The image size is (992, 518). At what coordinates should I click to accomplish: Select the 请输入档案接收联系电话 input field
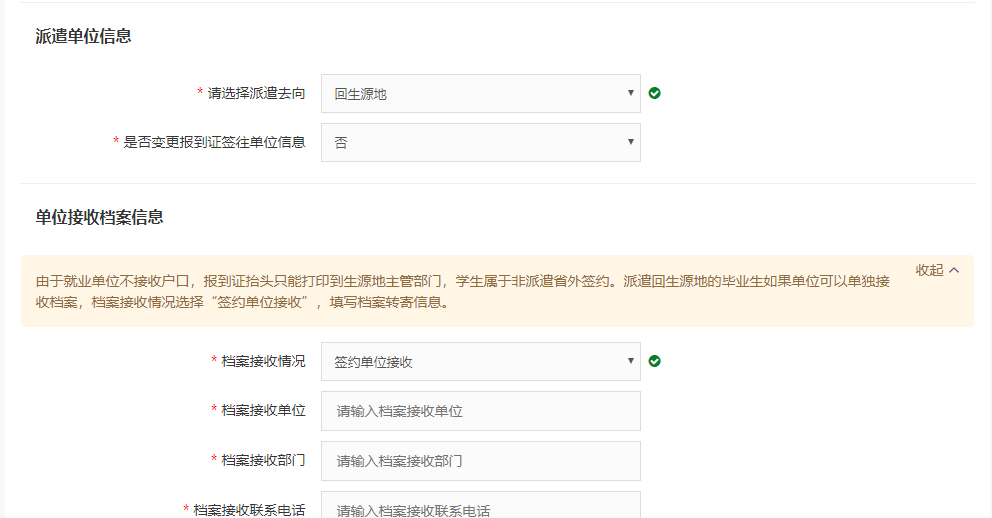click(x=480, y=507)
